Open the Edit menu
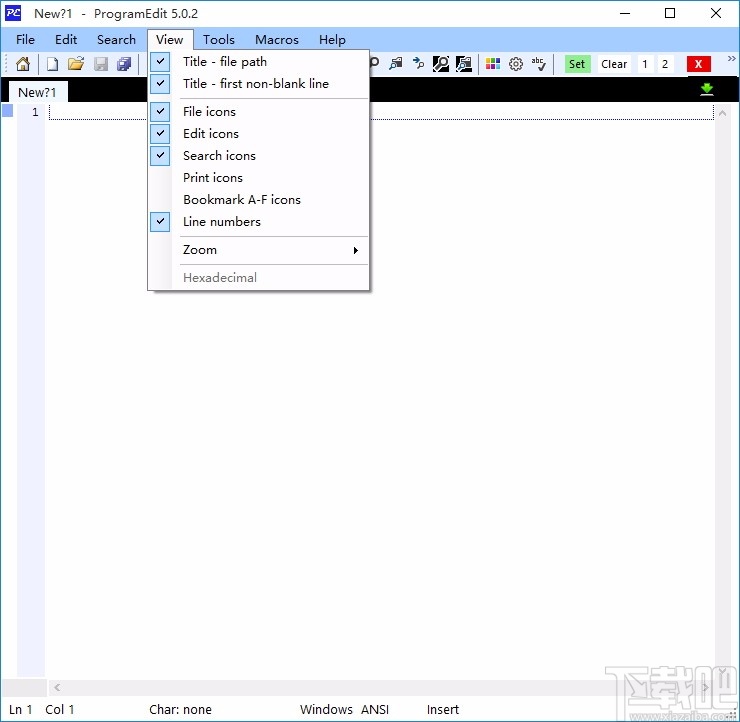Image resolution: width=740 pixels, height=722 pixels. tap(66, 40)
